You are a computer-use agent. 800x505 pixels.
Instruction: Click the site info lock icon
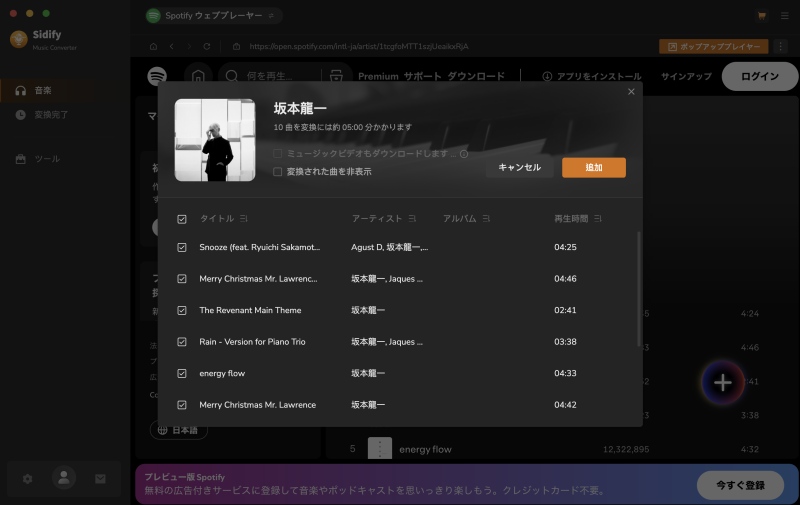click(x=237, y=46)
